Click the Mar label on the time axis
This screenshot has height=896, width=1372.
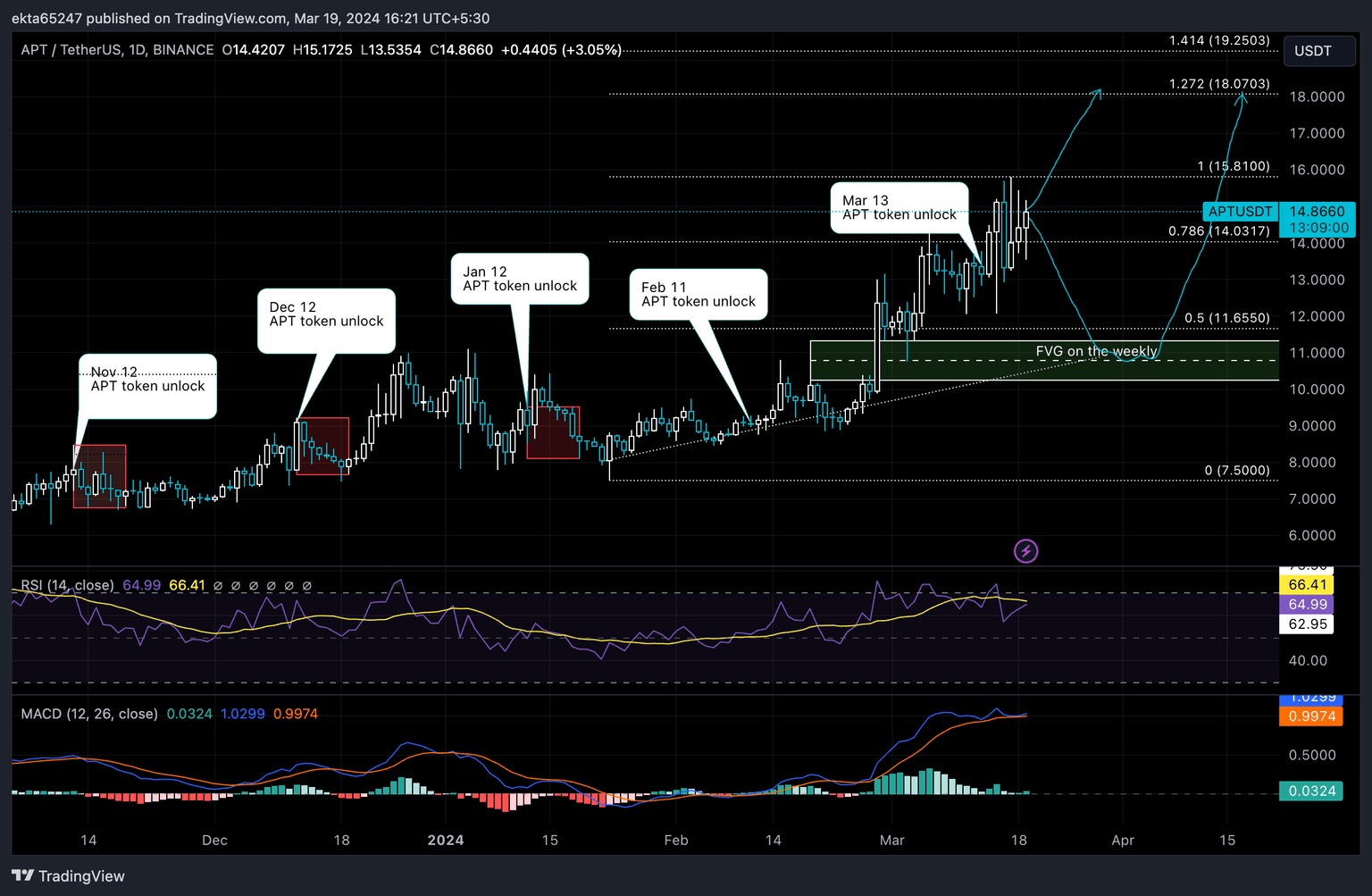click(x=891, y=840)
